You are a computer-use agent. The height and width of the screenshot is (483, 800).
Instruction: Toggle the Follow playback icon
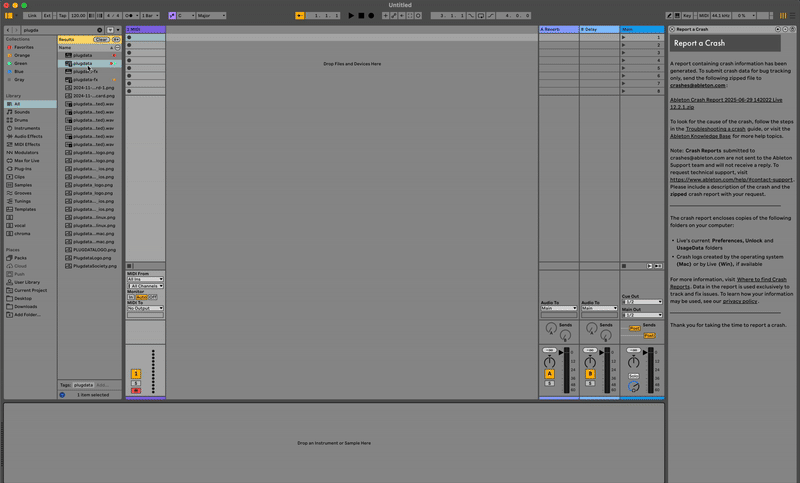pyautogui.click(x=299, y=16)
